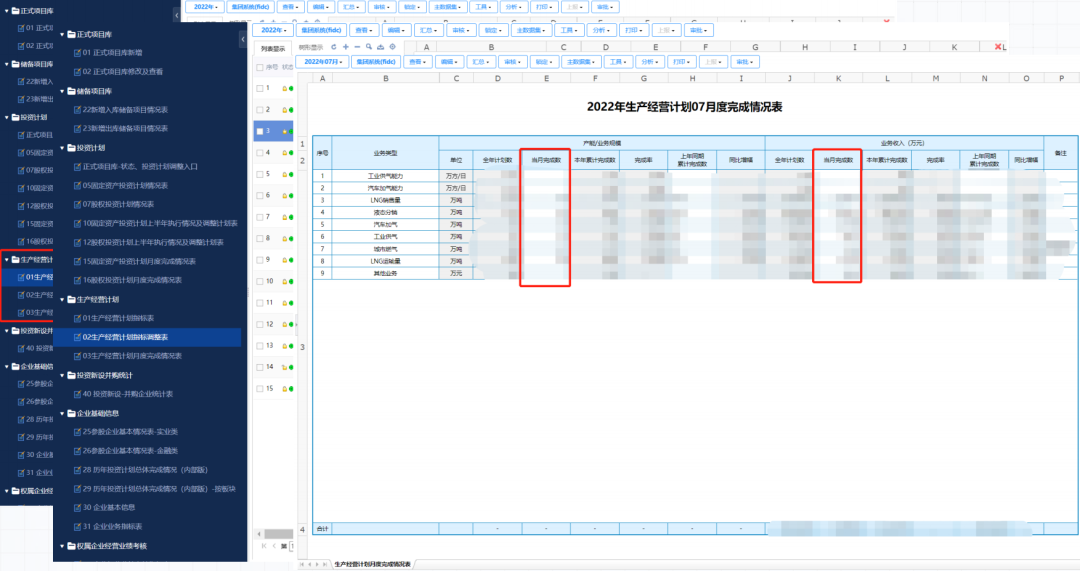Select the 生产经营计划月度完成情况表 sheet tab
Image resolution: width=1080 pixels, height=571 pixels.
click(x=373, y=564)
